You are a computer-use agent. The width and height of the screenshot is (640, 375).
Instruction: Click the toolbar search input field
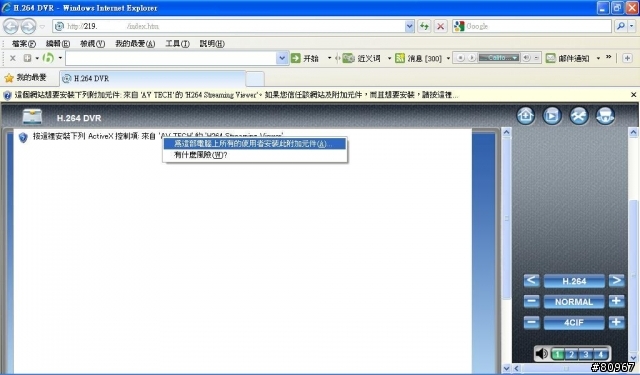coord(171,58)
